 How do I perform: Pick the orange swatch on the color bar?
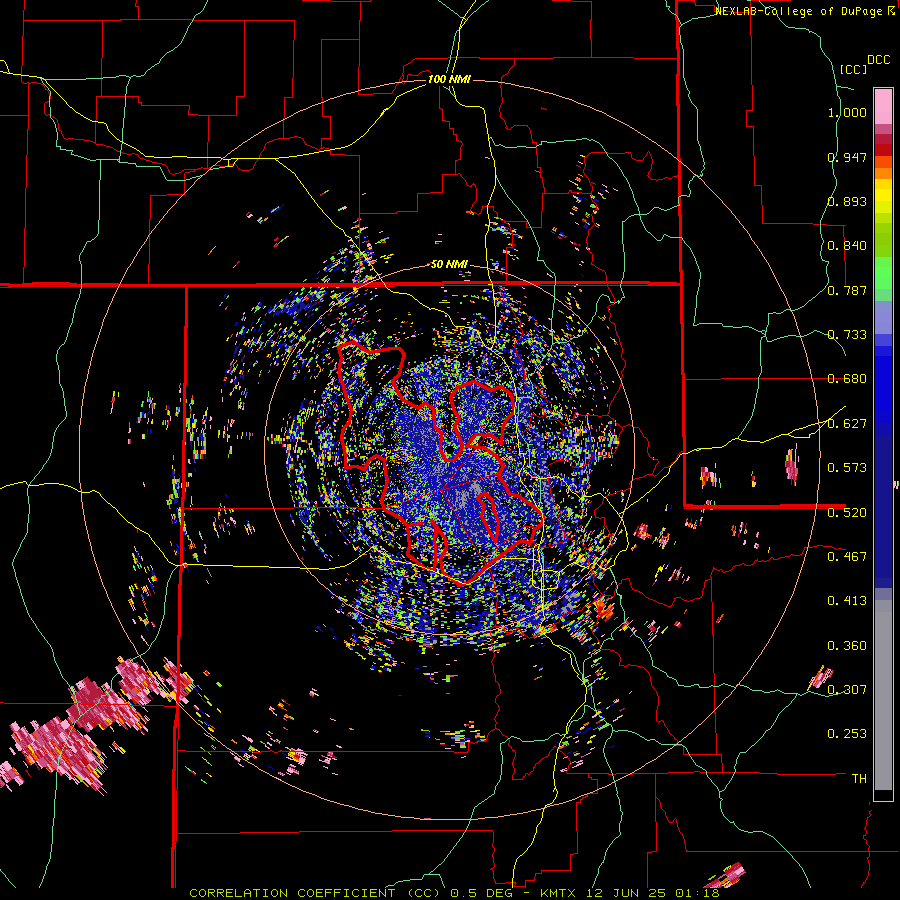click(883, 173)
